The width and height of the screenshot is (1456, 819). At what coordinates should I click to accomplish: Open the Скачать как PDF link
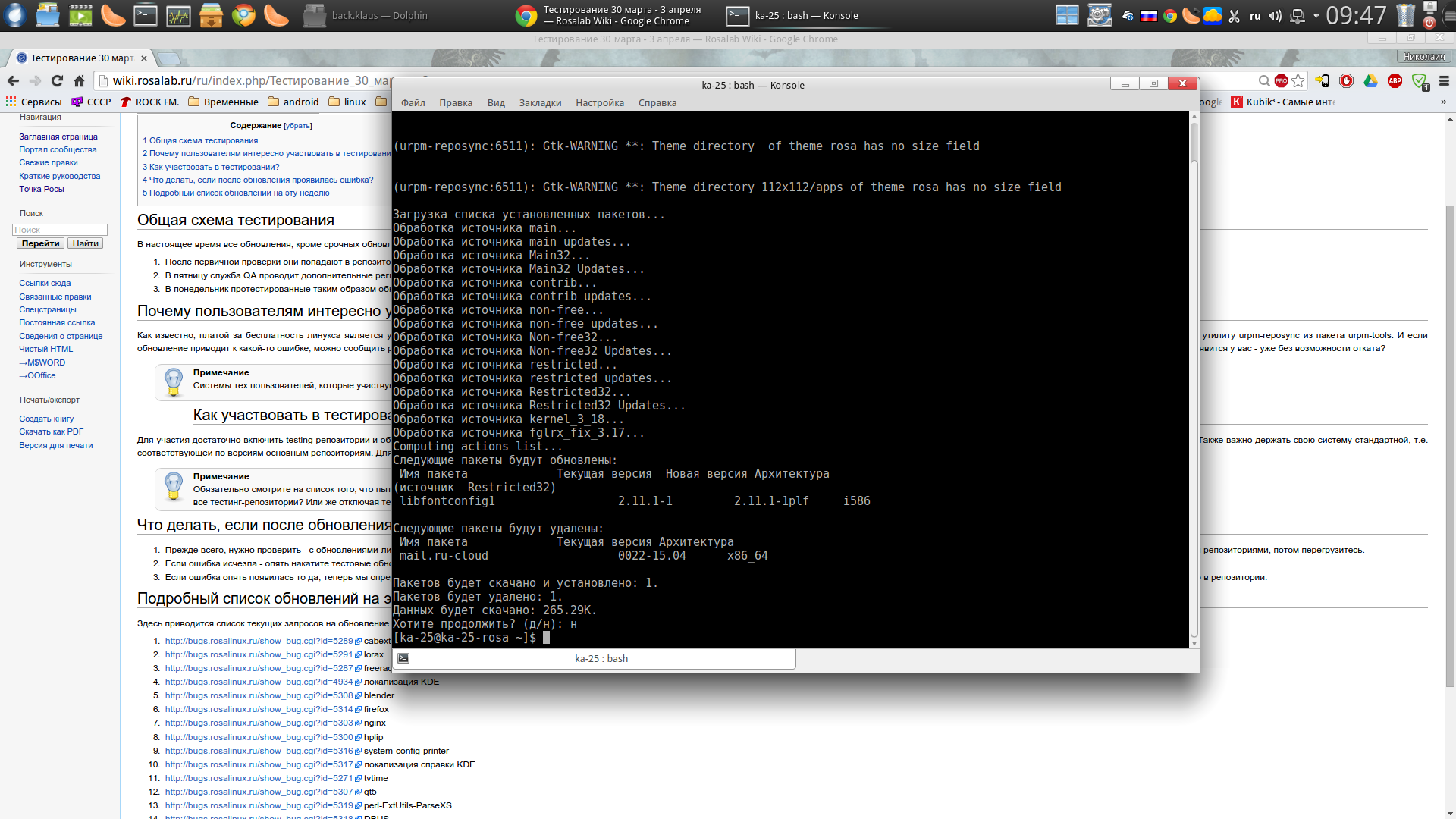tap(51, 431)
